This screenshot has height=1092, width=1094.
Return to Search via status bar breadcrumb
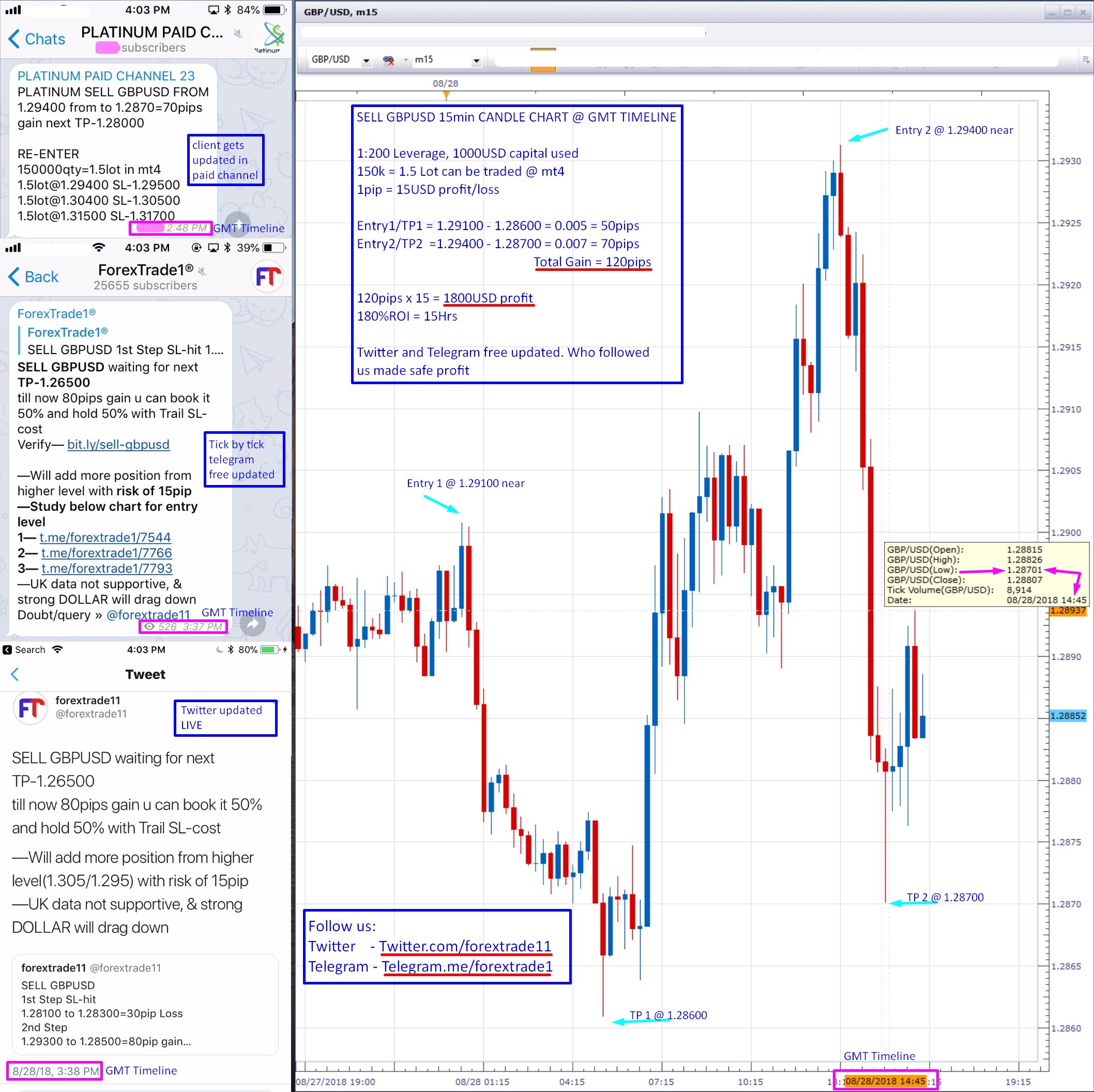tap(24, 649)
